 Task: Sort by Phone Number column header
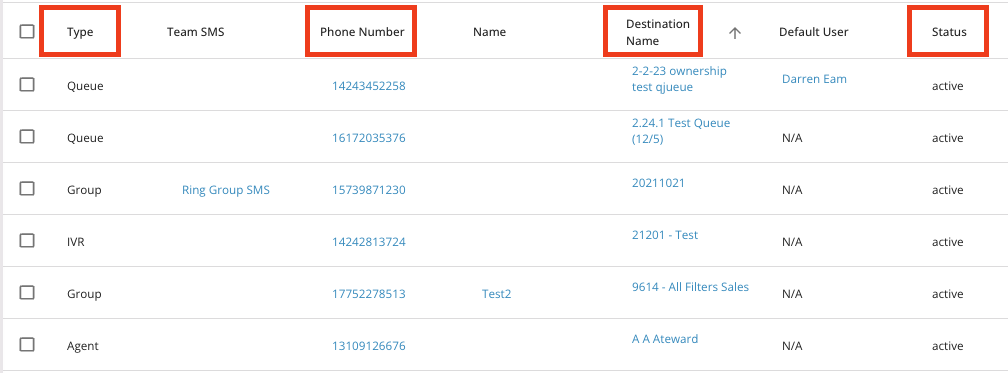point(362,32)
